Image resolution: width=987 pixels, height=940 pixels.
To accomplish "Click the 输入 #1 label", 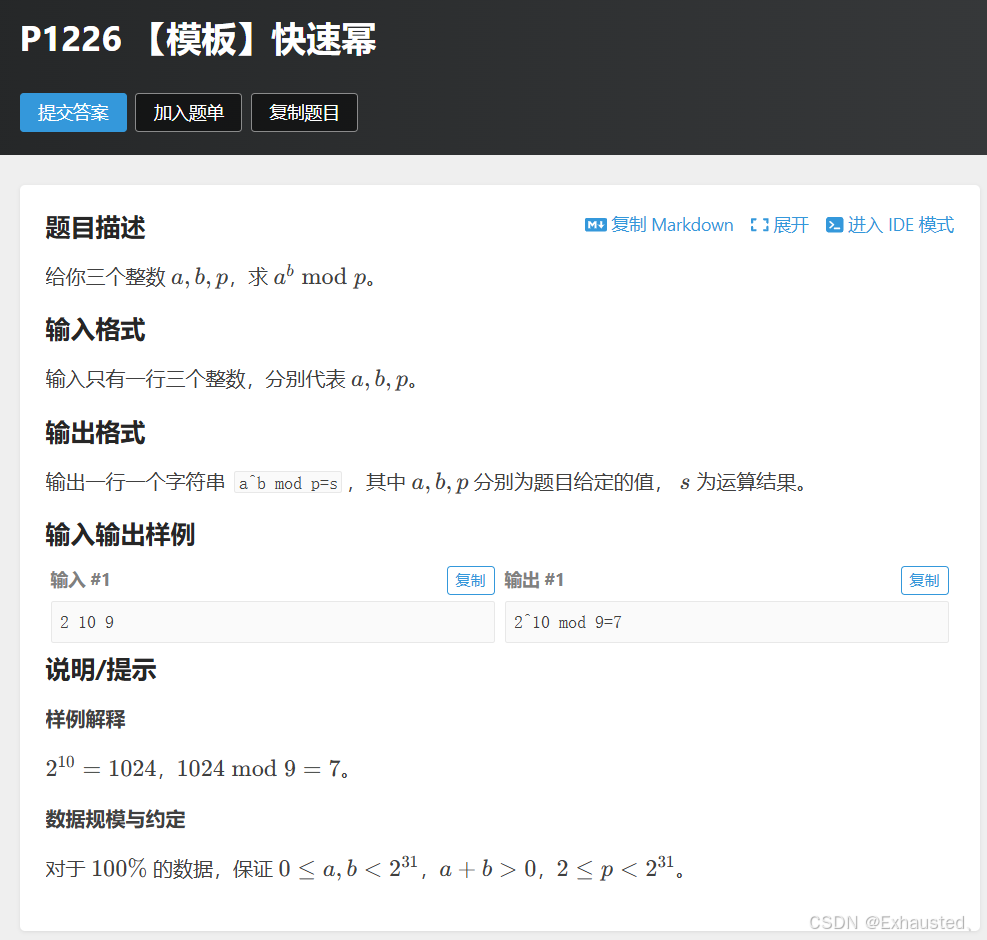I will (x=80, y=580).
